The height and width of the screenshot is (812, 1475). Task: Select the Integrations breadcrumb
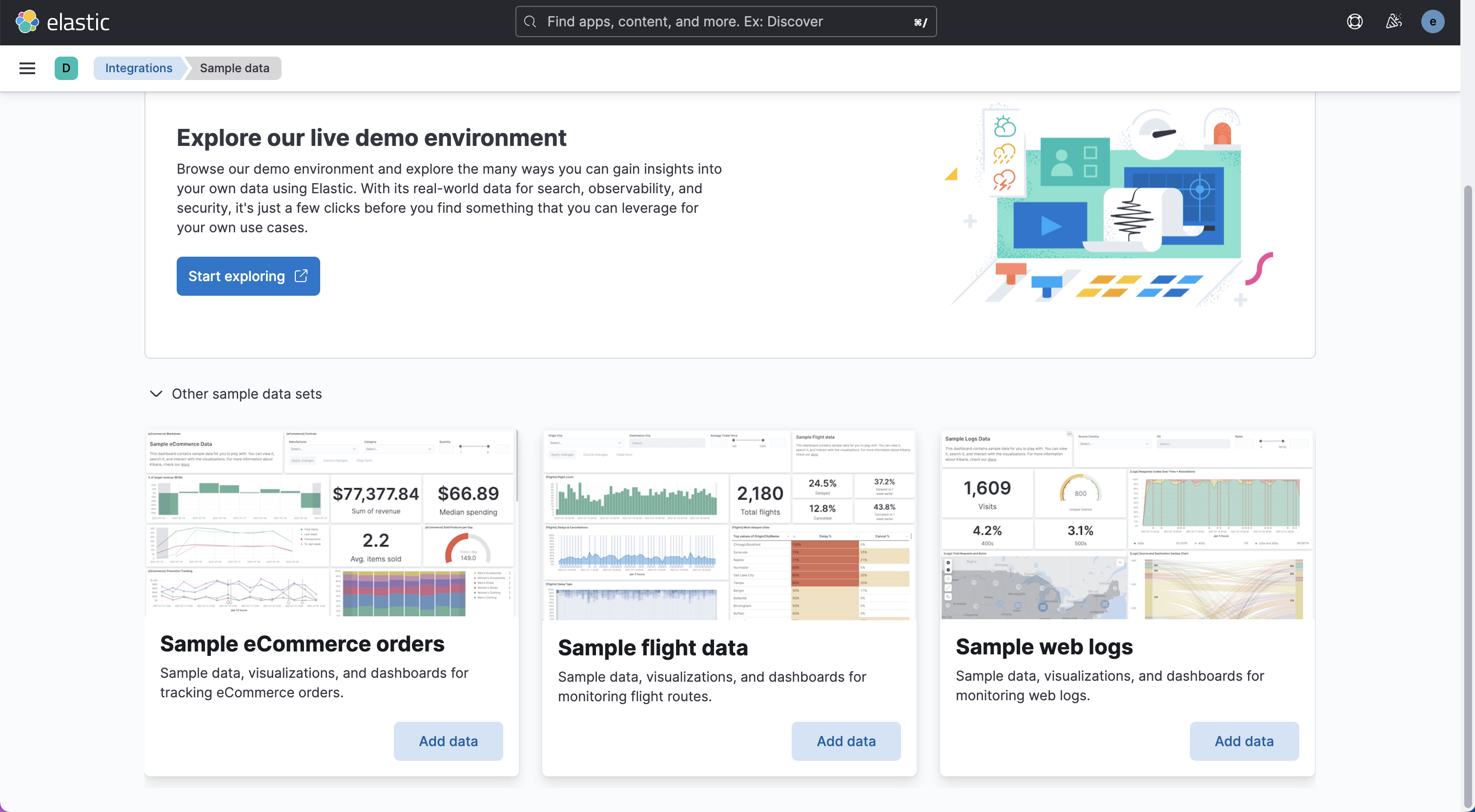[x=138, y=67]
